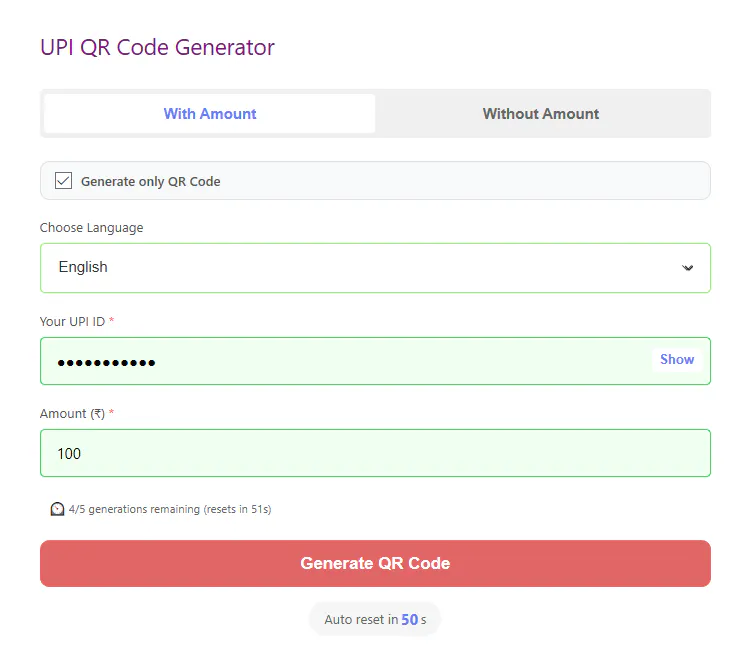The image size is (752, 665).
Task: Show the hidden UPI ID
Action: (x=677, y=360)
